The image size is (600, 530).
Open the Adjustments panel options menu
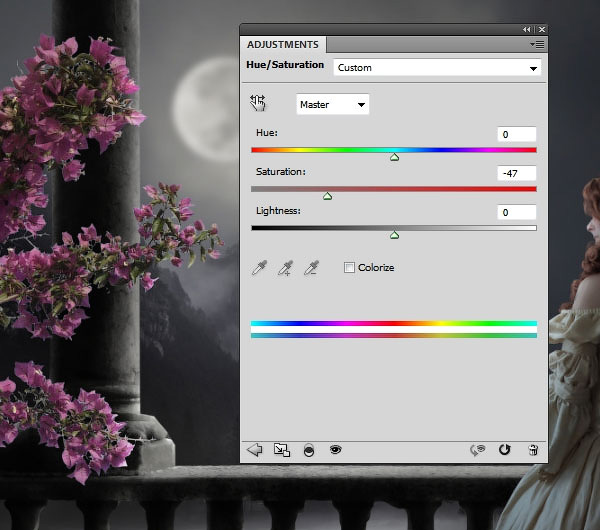537,45
